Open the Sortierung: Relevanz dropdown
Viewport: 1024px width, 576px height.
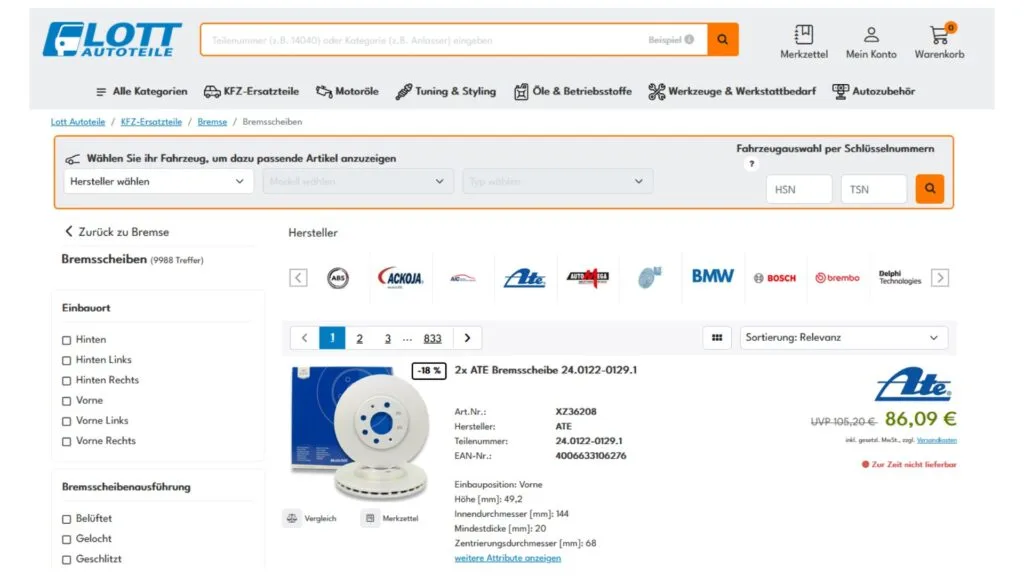(x=843, y=338)
